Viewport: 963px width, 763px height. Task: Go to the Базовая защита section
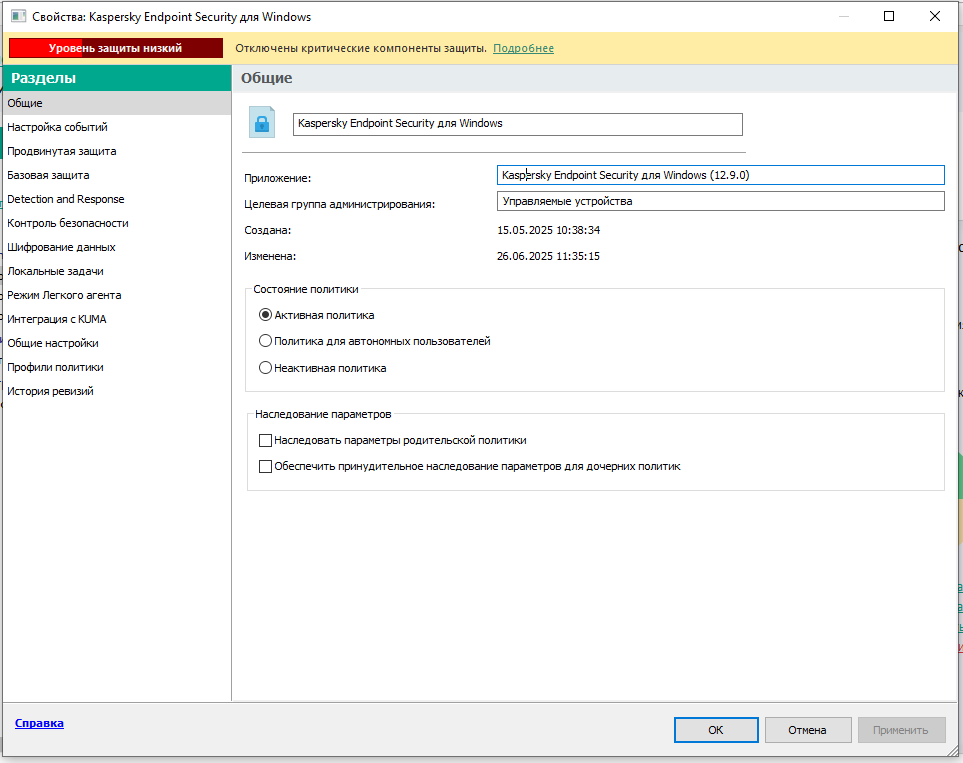pos(48,175)
